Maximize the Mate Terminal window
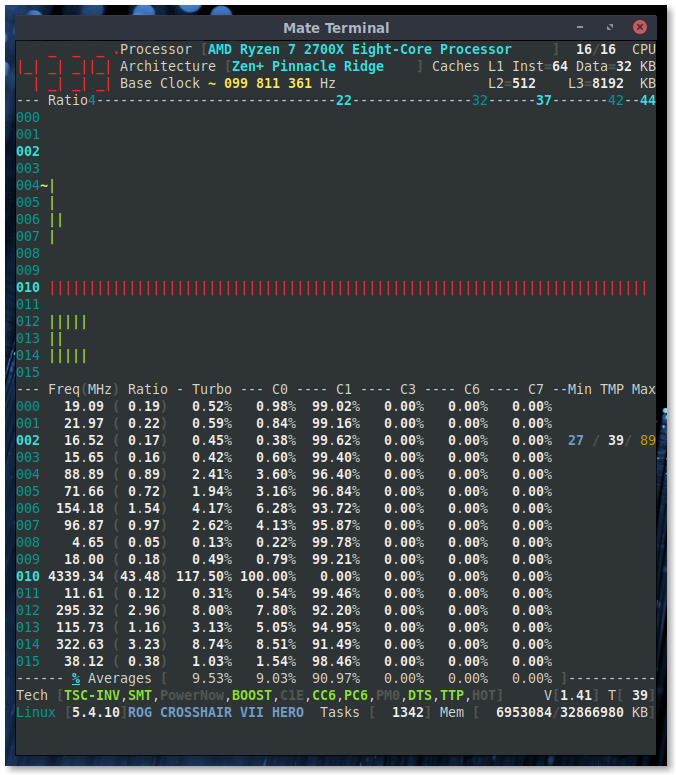The width and height of the screenshot is (676, 775). click(x=610, y=27)
